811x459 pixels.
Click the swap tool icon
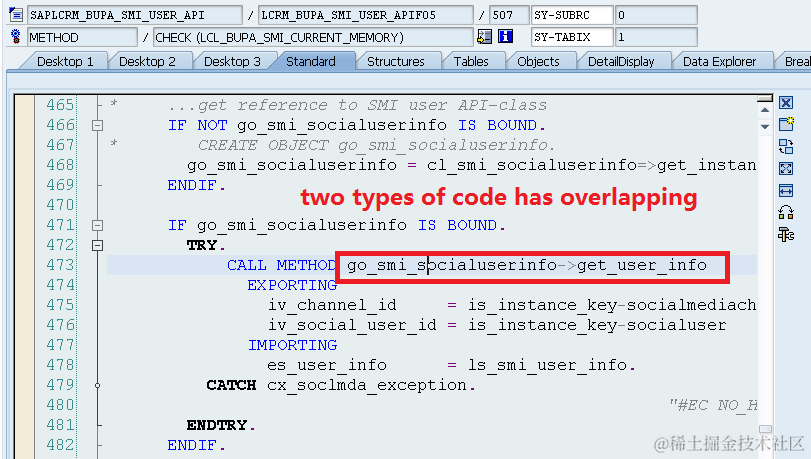pos(786,146)
